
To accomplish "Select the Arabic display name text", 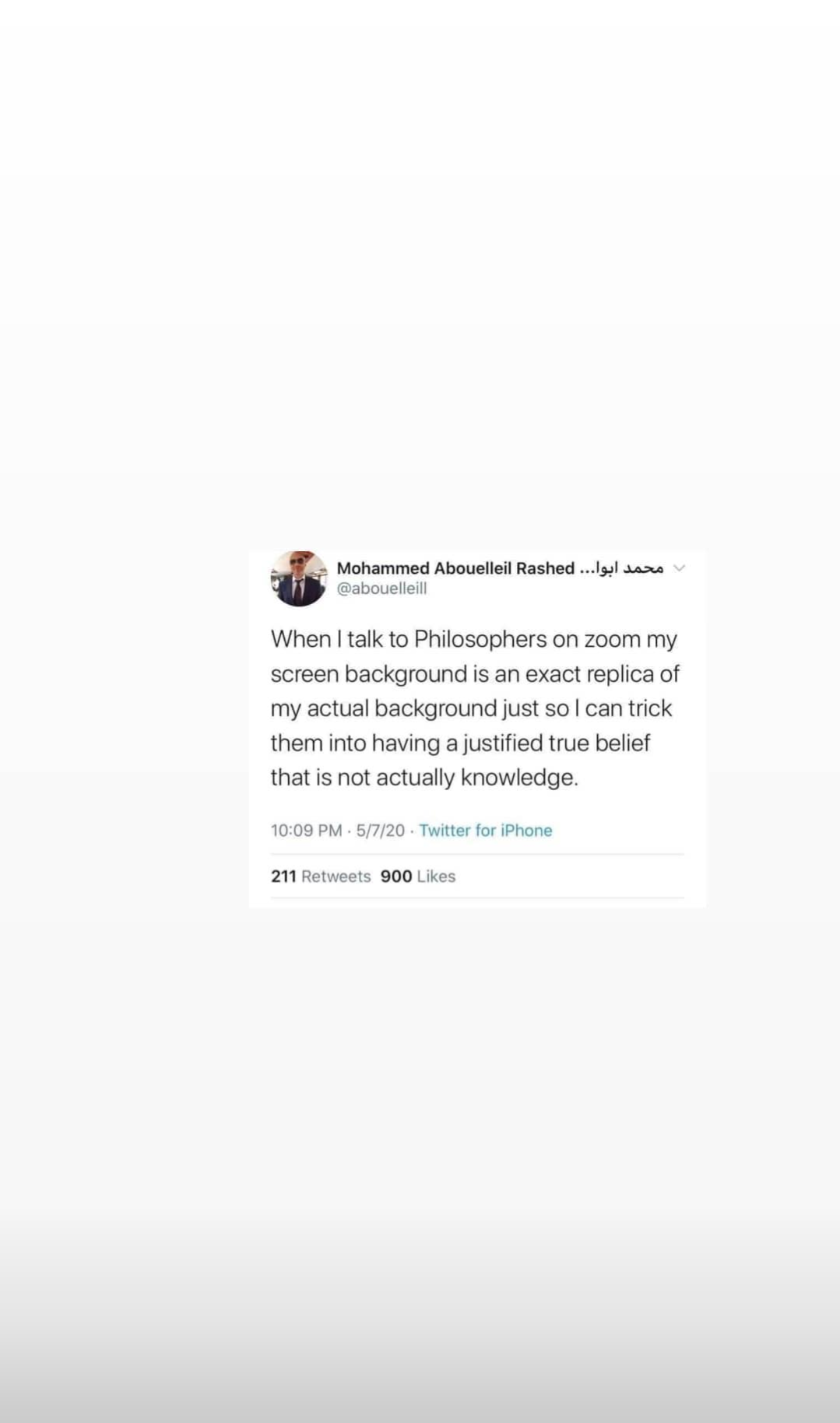I will [623, 568].
